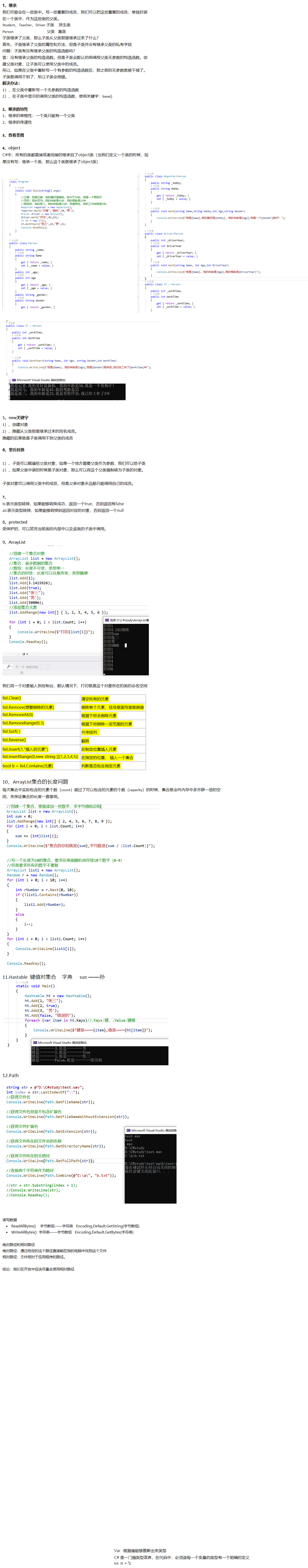Screen dimensions: 308x1568
Task: Click the line "Student、Teacher、Driver 子类 派生类"
Action: [x=36, y=25]
